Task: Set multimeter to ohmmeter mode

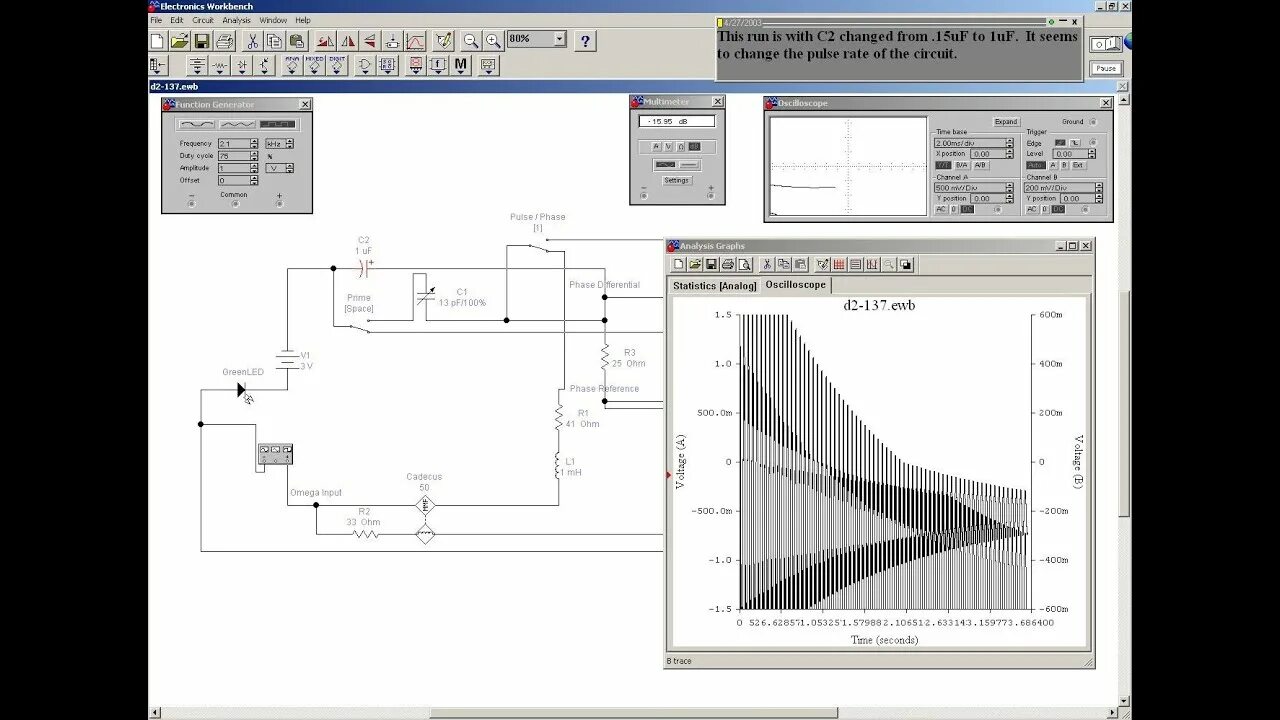Action: click(x=681, y=146)
